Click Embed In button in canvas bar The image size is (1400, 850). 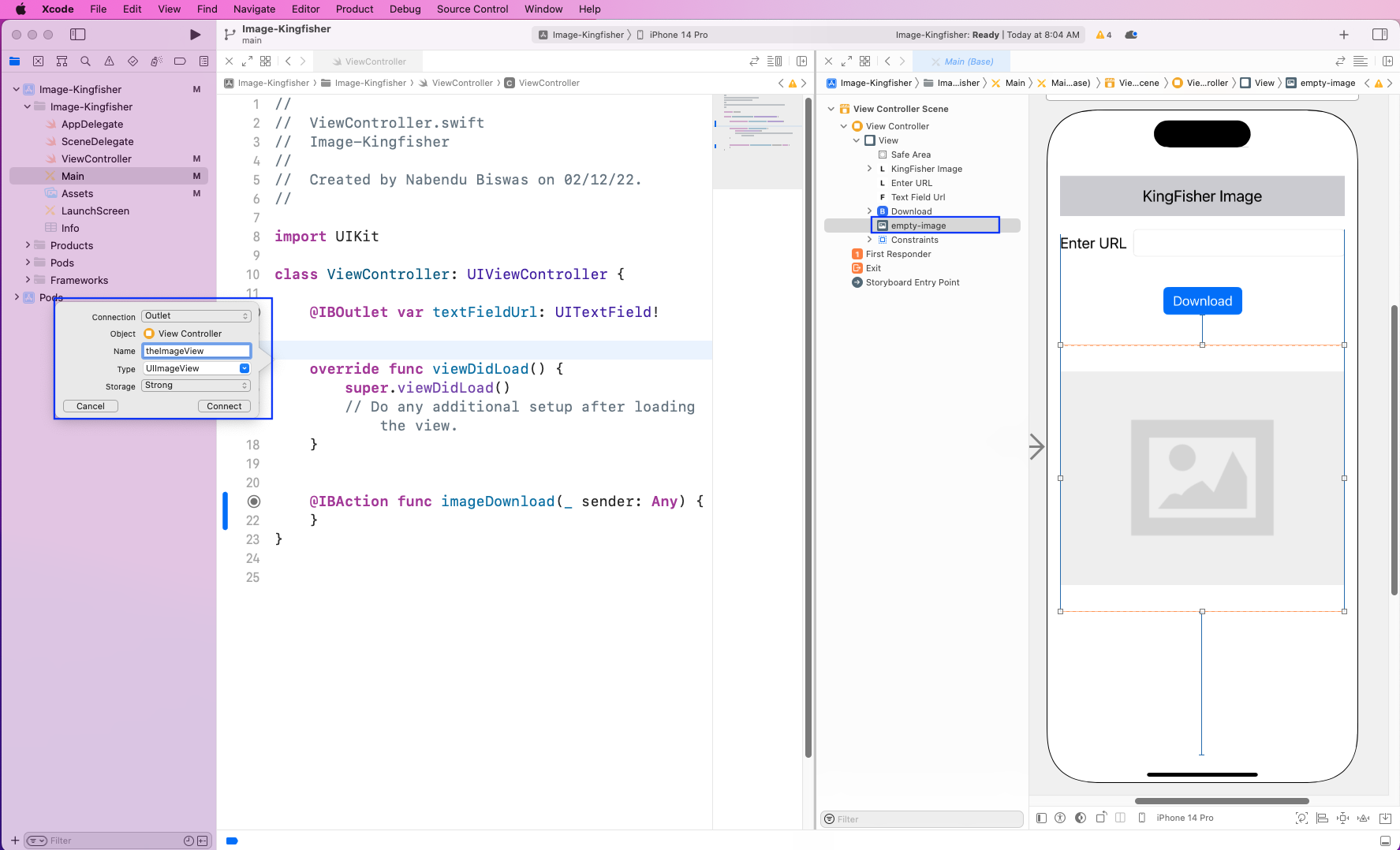point(1385,818)
